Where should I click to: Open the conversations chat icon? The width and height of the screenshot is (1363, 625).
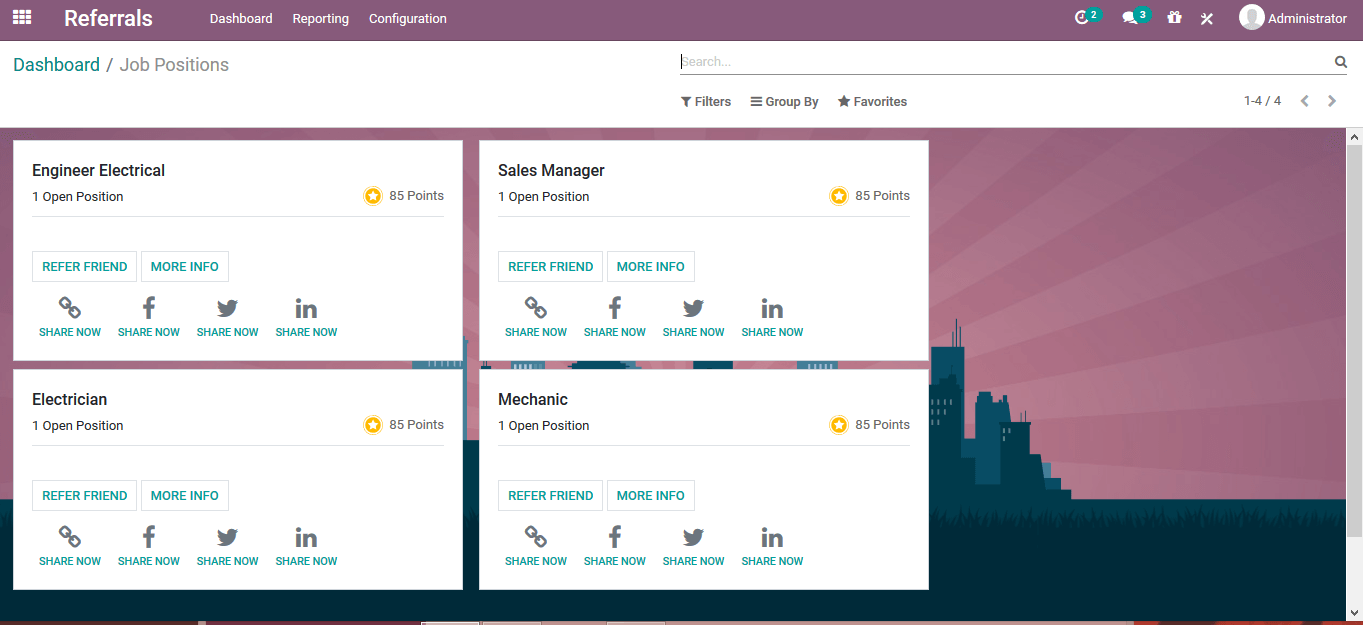[x=1130, y=18]
